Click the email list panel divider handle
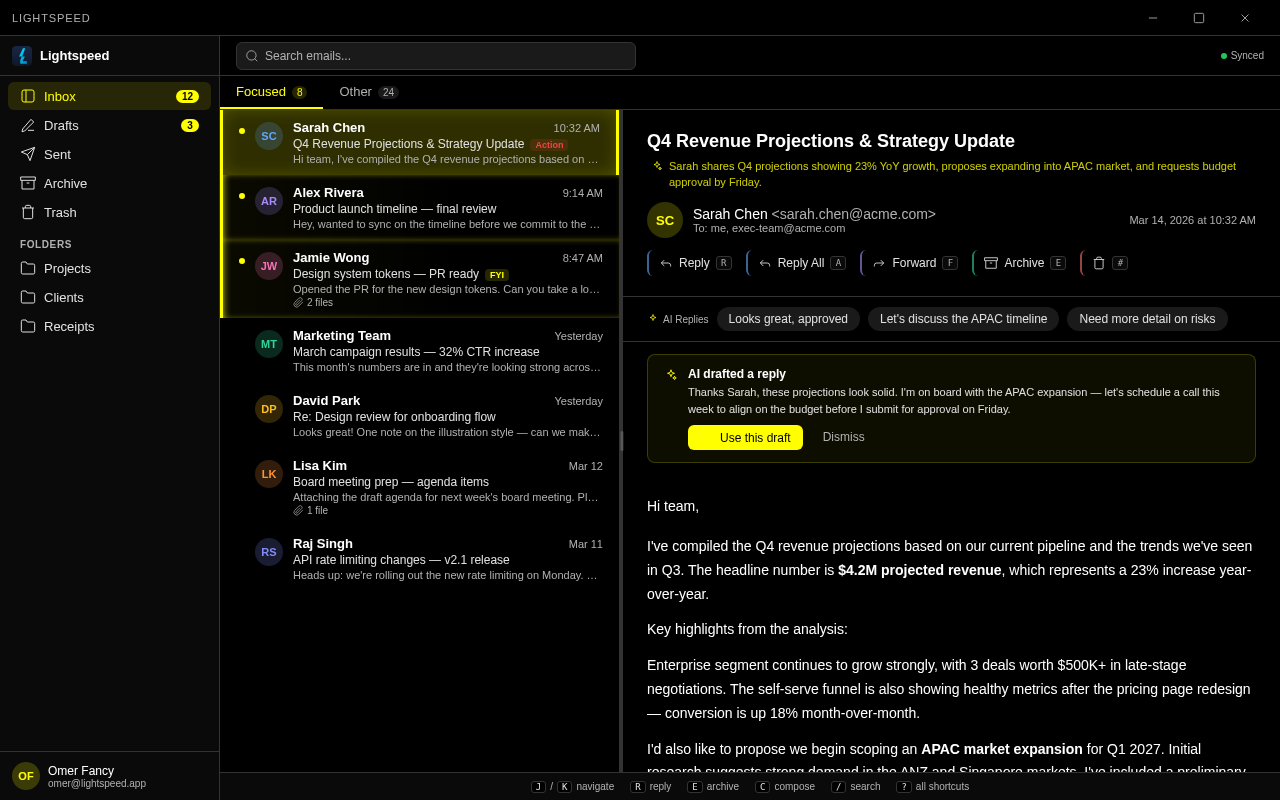The height and width of the screenshot is (800, 1280). (621, 441)
